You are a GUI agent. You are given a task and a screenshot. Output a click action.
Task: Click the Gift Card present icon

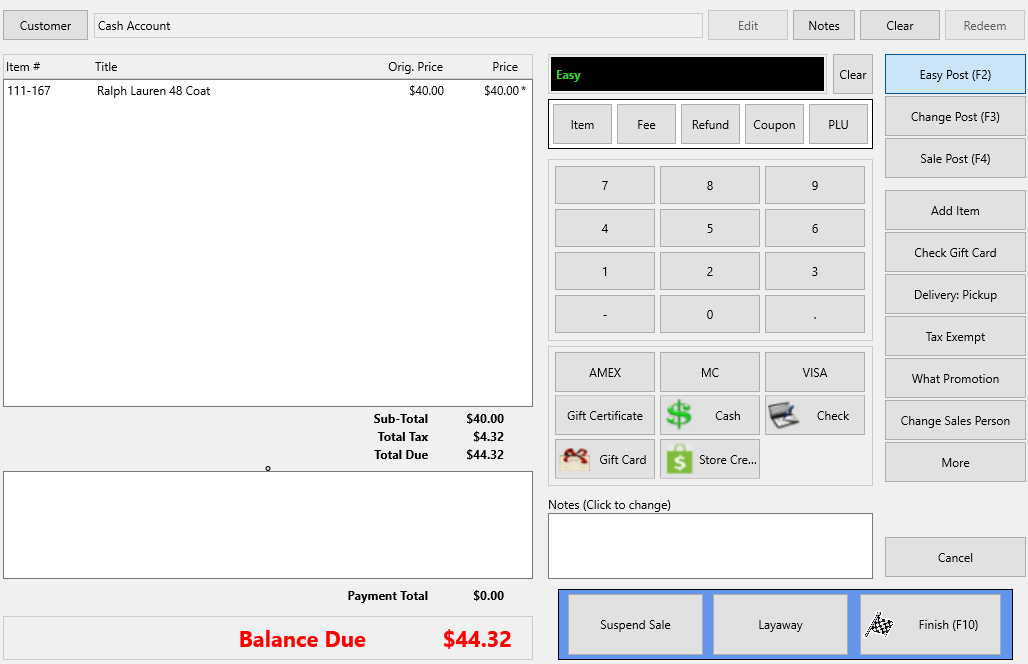574,459
